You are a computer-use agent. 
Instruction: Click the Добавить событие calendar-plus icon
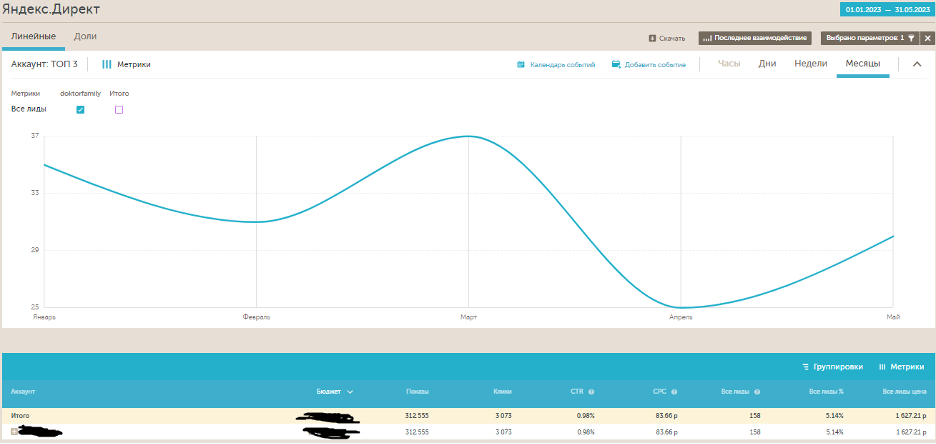click(616, 64)
